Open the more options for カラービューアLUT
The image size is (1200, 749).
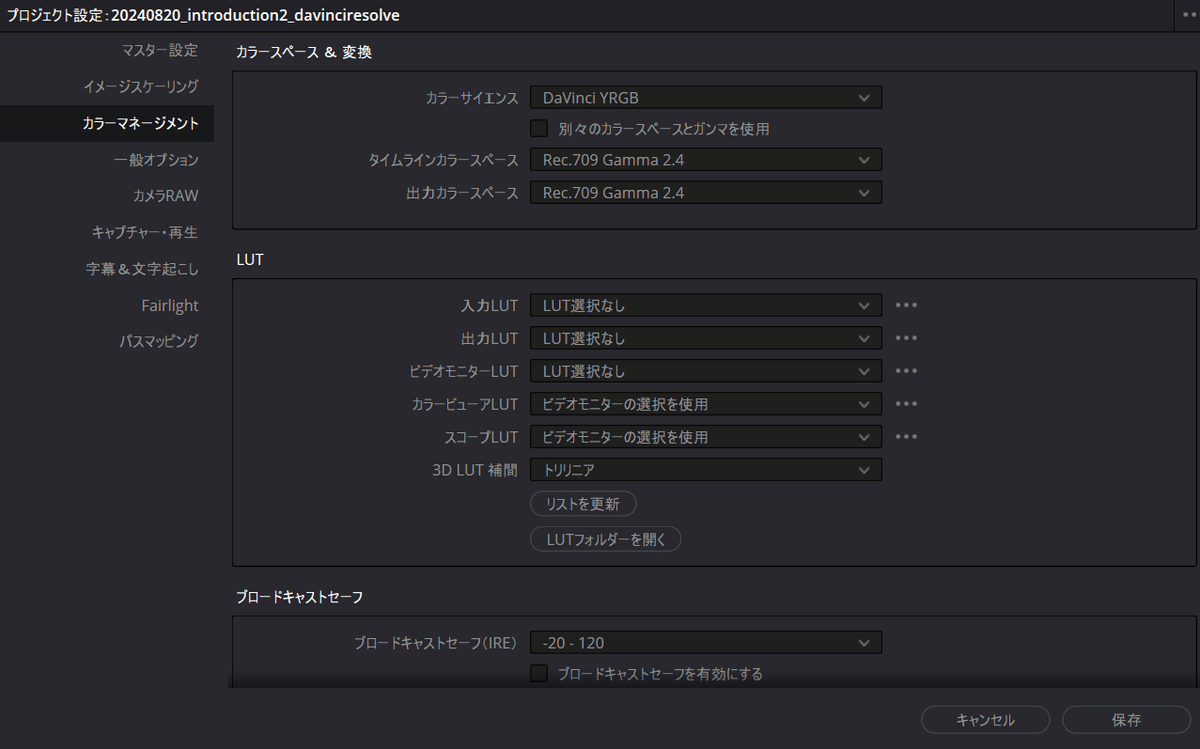[906, 404]
